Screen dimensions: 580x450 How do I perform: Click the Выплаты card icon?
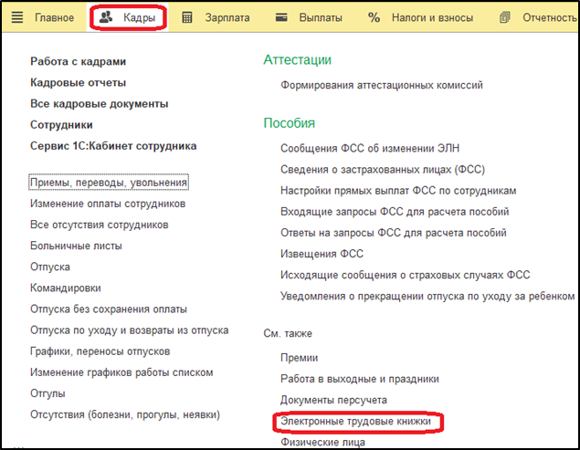(x=281, y=17)
